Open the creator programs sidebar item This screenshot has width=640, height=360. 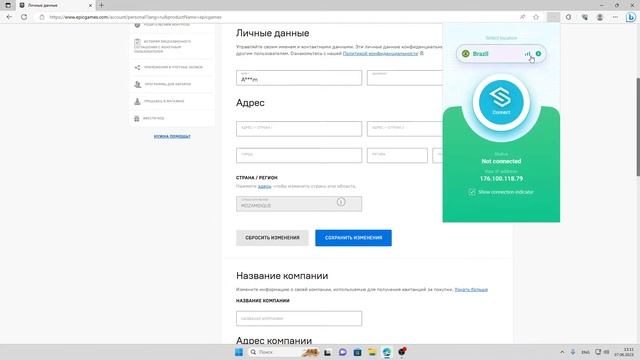click(x=172, y=84)
